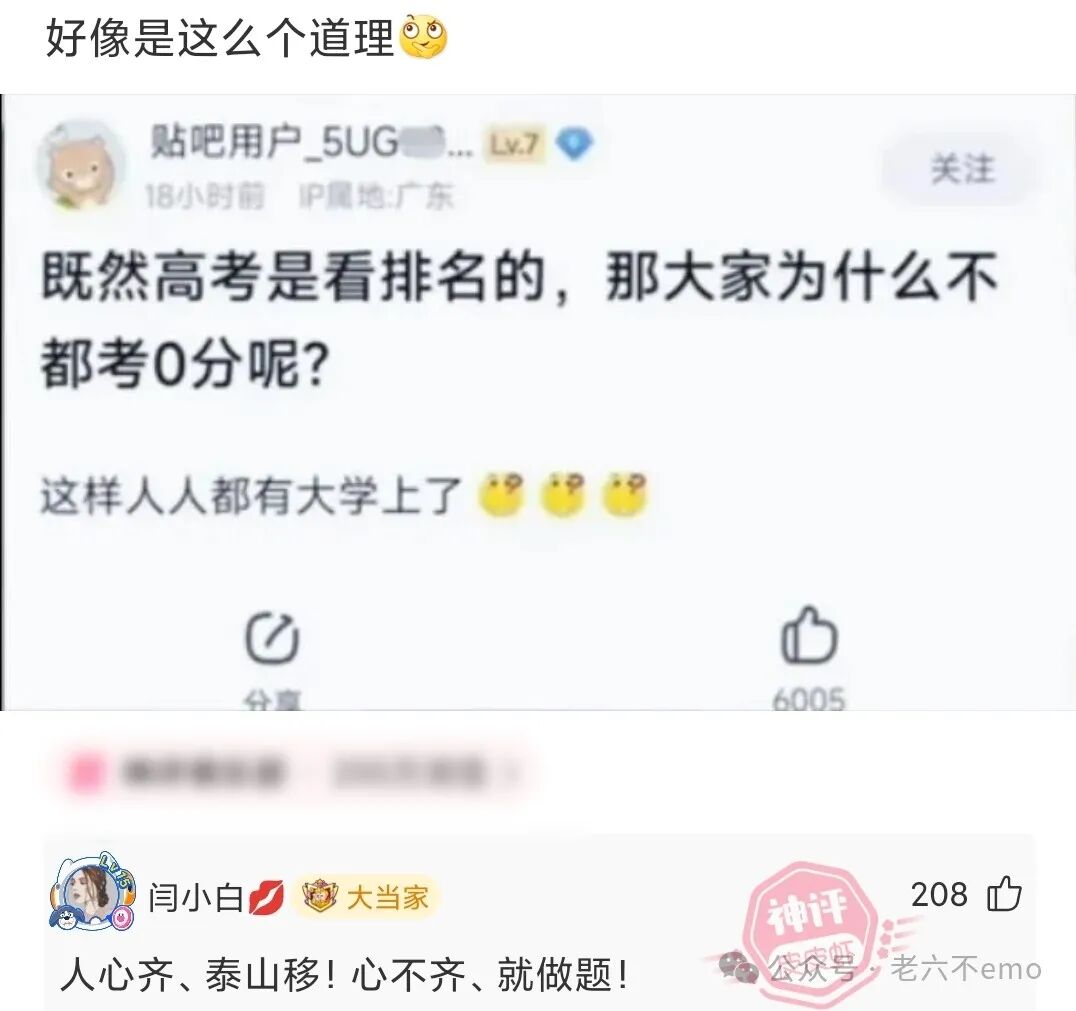This screenshot has height=1011, width=1076.
Task: Click the 大当家 title badge
Action: pos(366,897)
